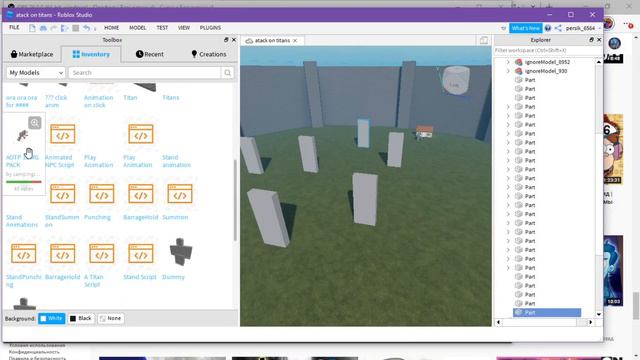Open the persik_6564 account dropdown
This screenshot has height=360, width=640.
coord(583,28)
